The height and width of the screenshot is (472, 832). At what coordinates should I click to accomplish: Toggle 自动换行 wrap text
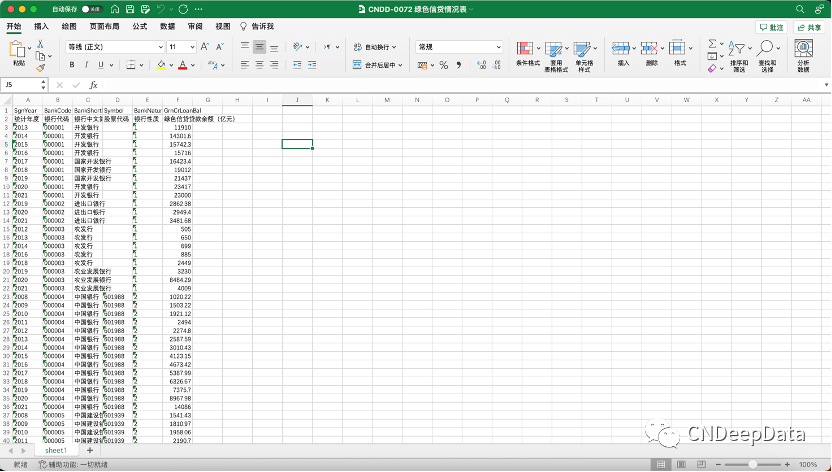pyautogui.click(x=375, y=47)
